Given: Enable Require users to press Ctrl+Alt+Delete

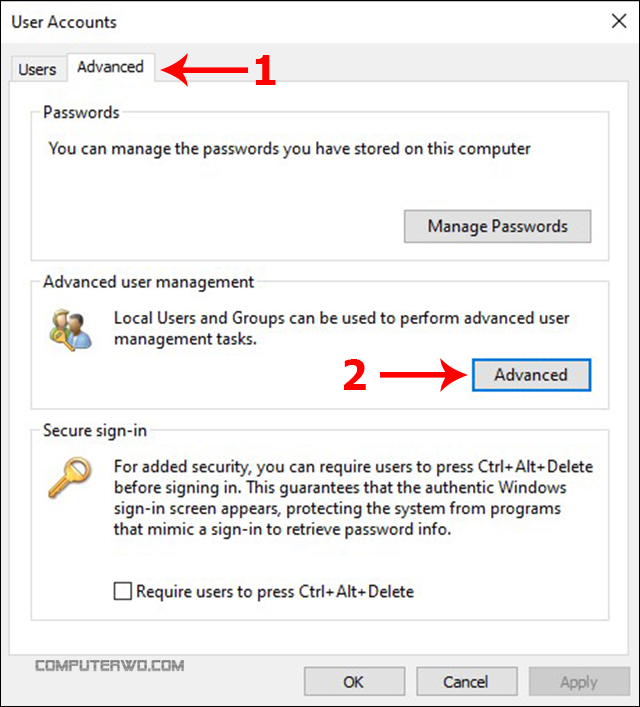Looking at the screenshot, I should pos(123,591).
